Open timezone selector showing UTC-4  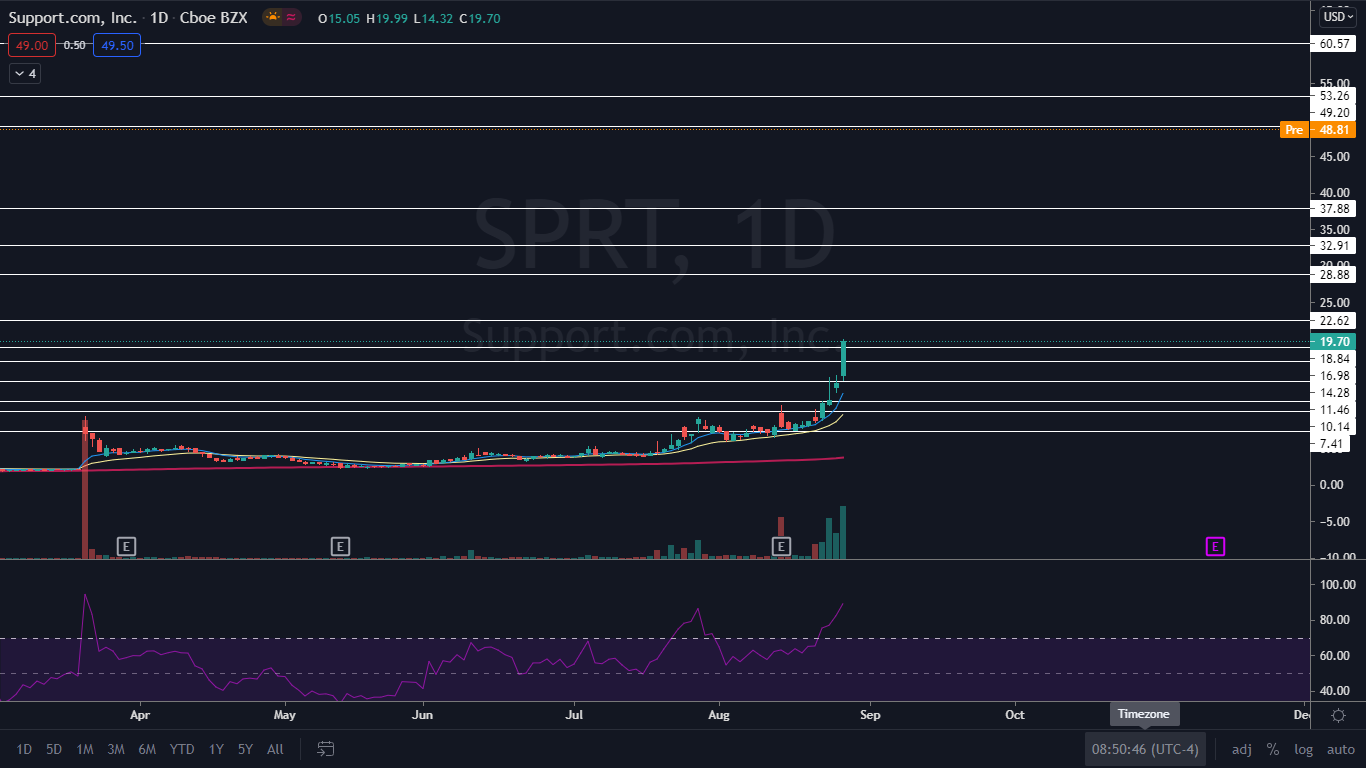pos(1145,749)
